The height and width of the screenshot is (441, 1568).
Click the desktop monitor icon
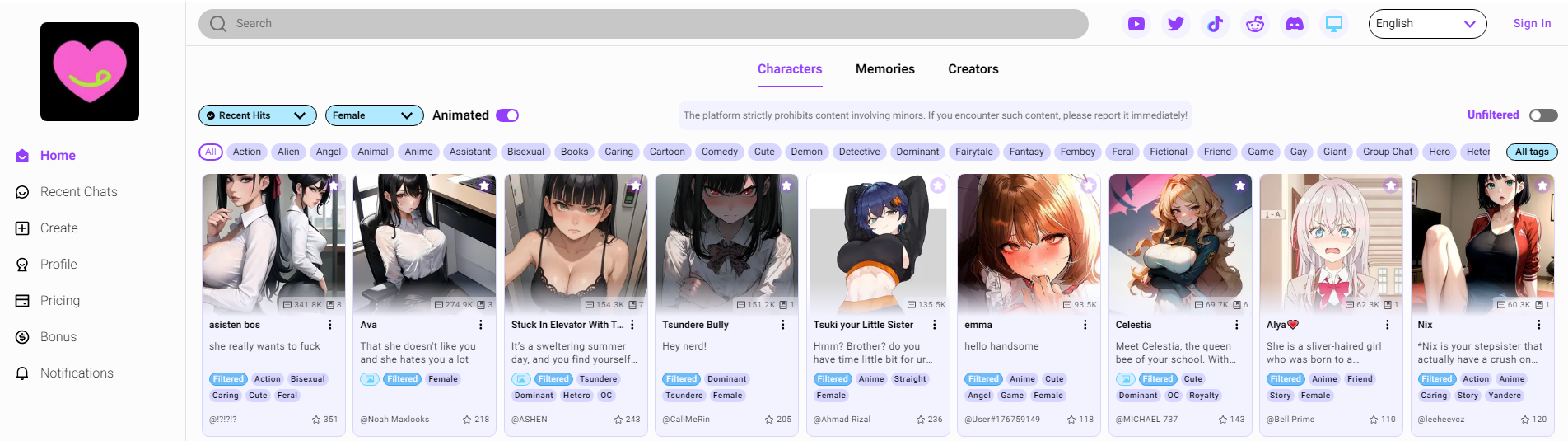[1333, 24]
